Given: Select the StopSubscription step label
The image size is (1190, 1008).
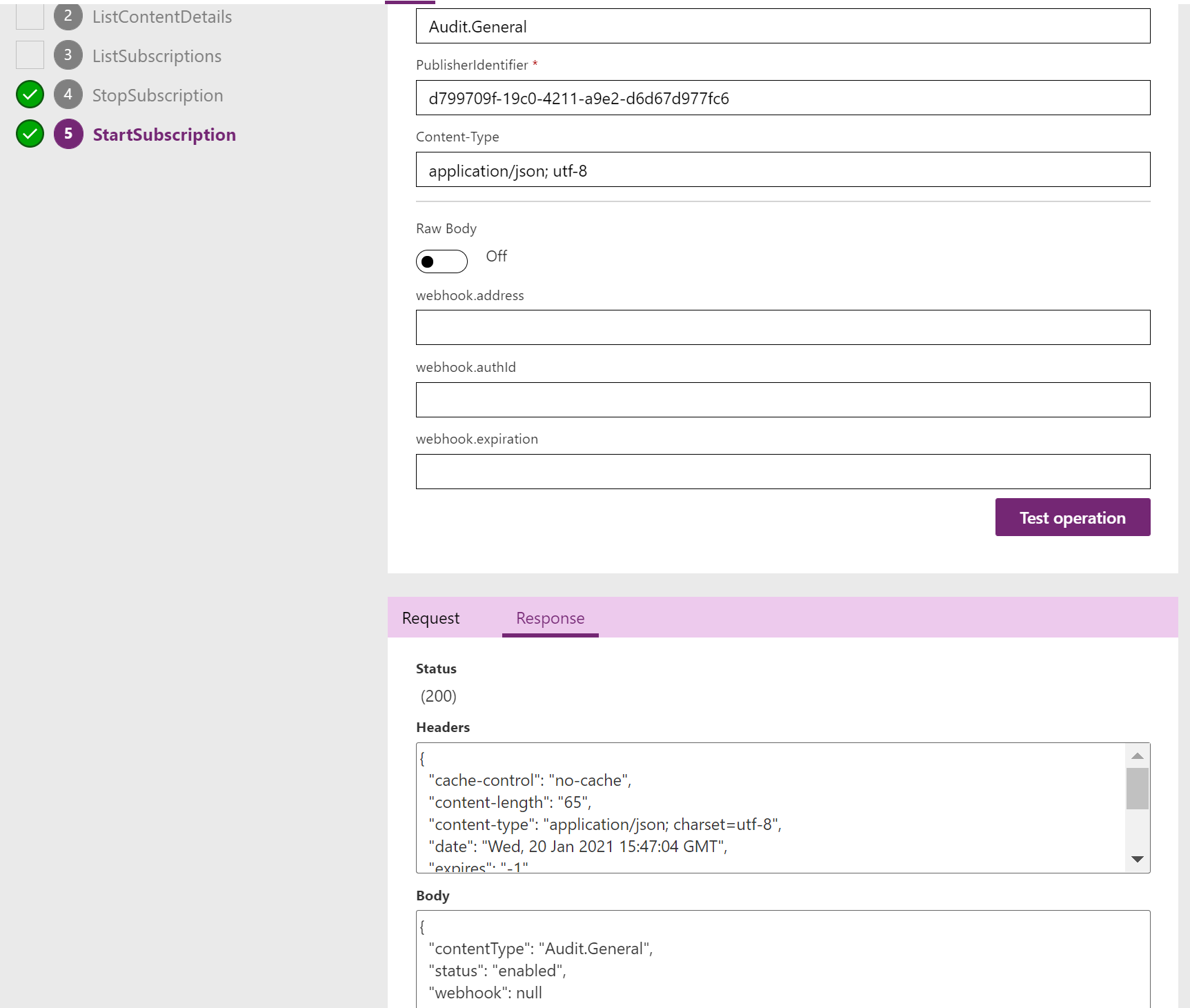Looking at the screenshot, I should (157, 95).
